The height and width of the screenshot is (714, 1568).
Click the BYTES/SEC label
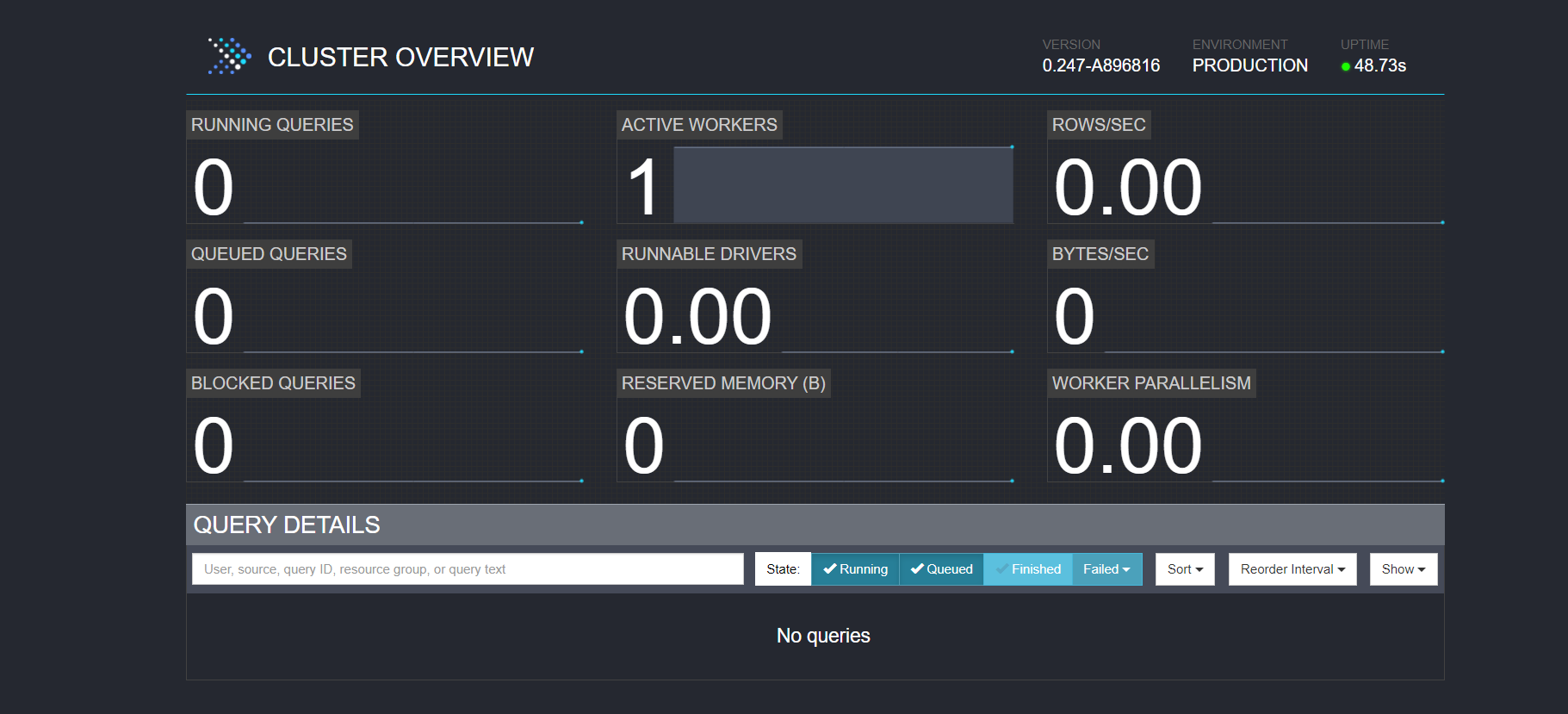tap(1100, 254)
